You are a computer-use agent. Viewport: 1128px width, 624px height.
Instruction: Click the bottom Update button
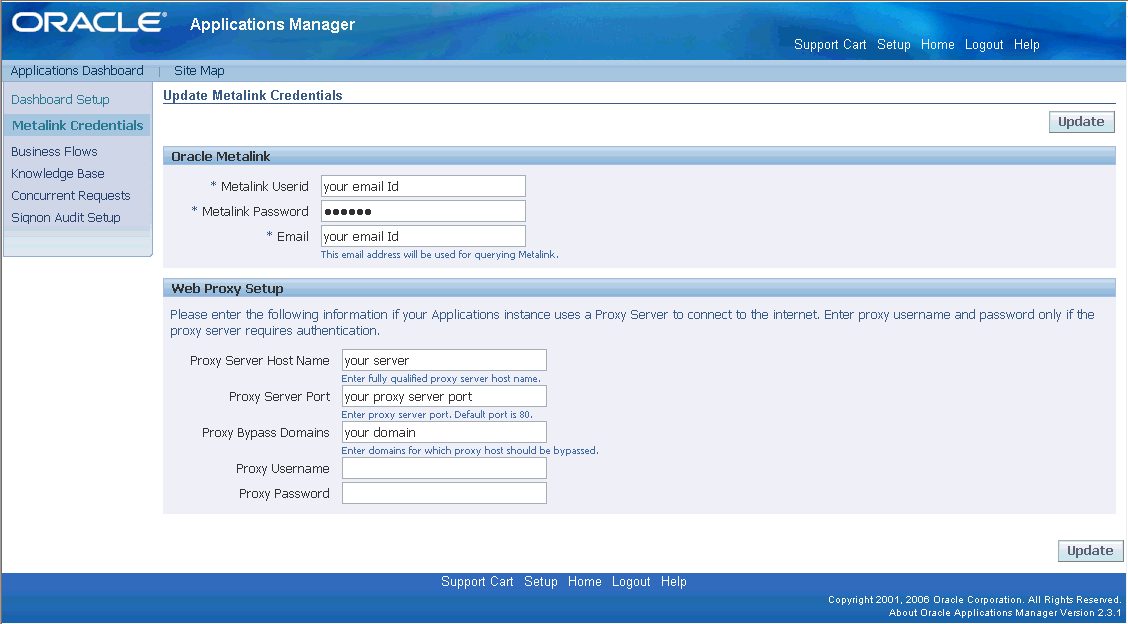click(1090, 551)
